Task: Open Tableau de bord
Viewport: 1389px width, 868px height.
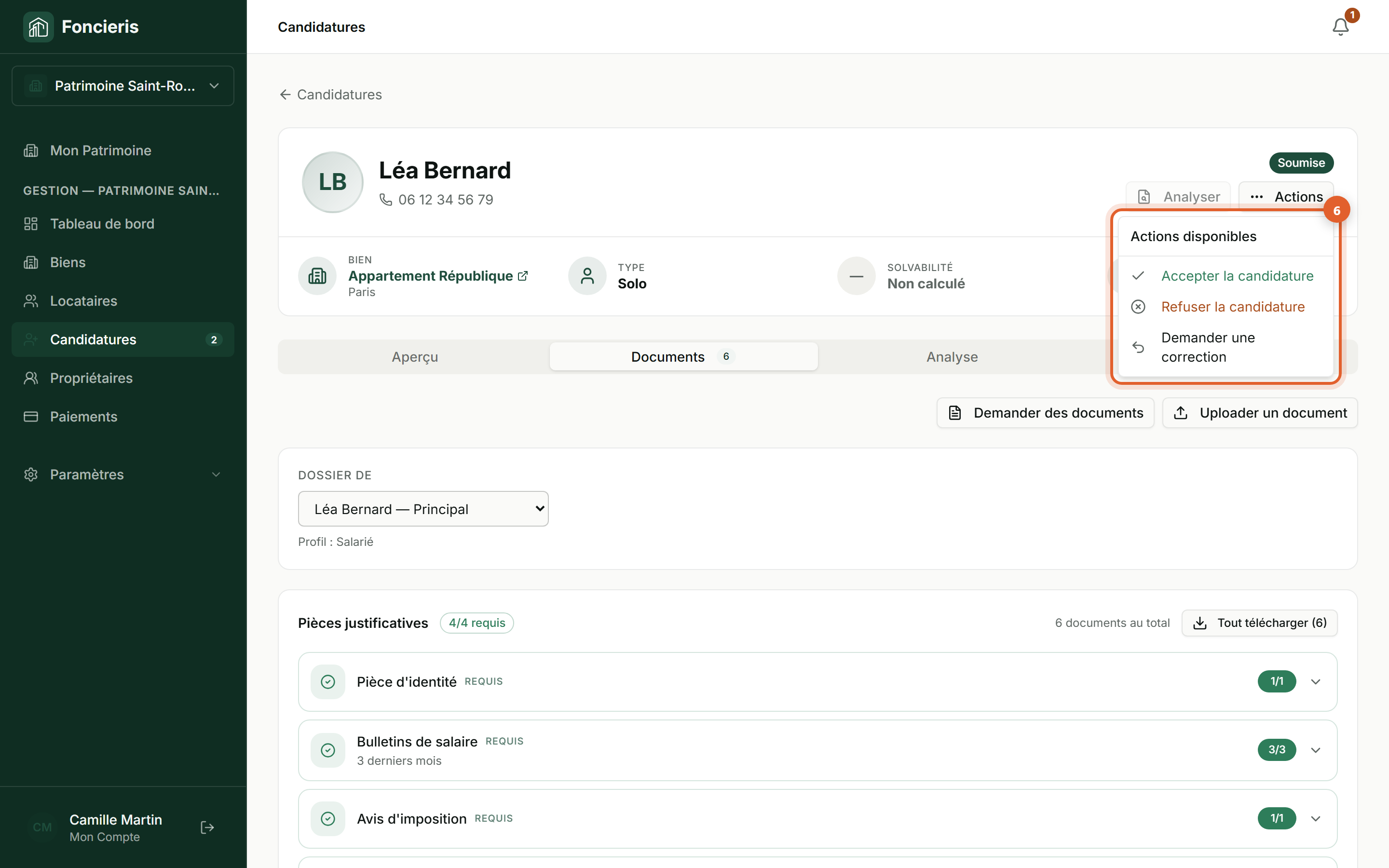Action: [x=123, y=224]
